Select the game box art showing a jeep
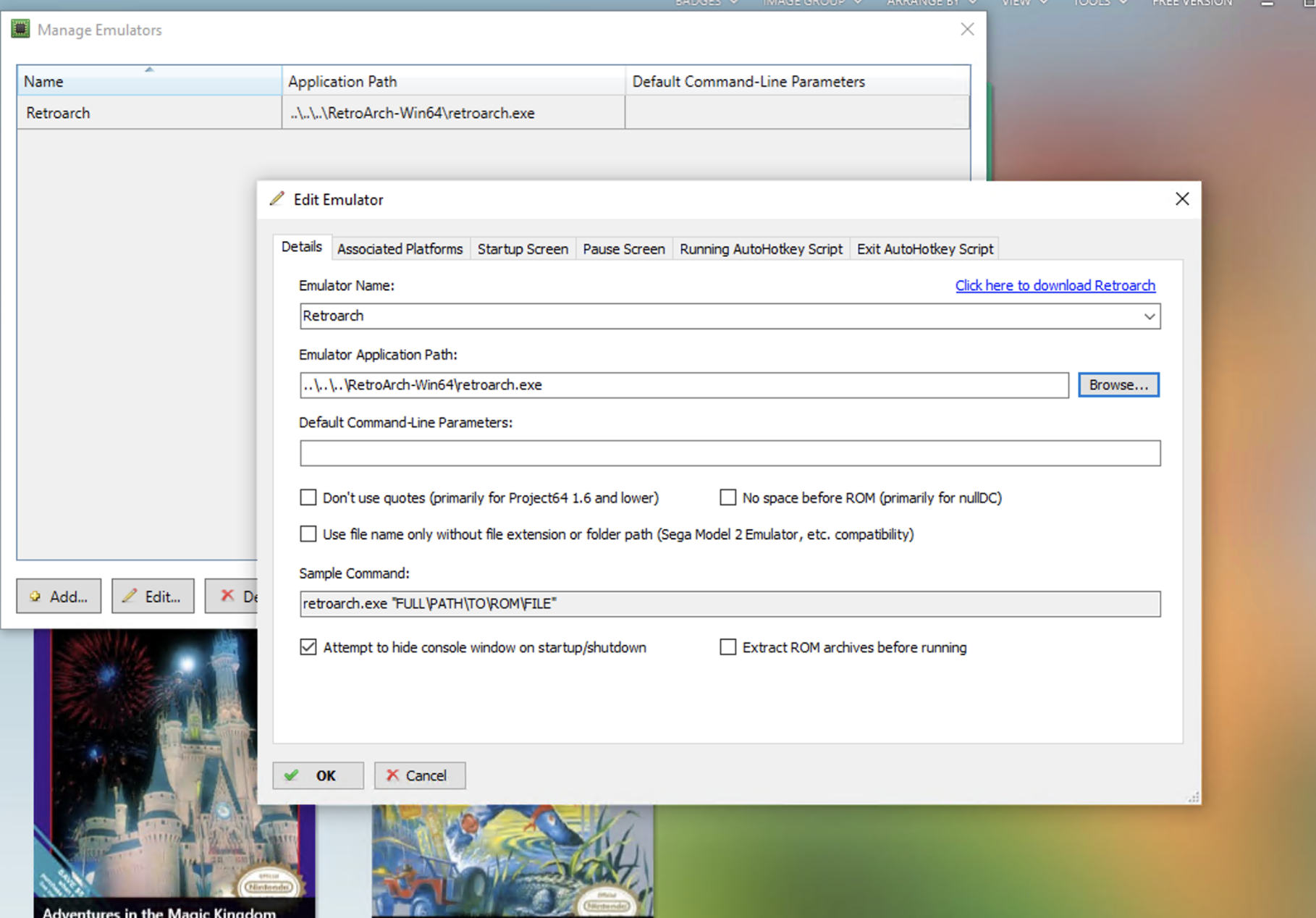 (x=513, y=861)
